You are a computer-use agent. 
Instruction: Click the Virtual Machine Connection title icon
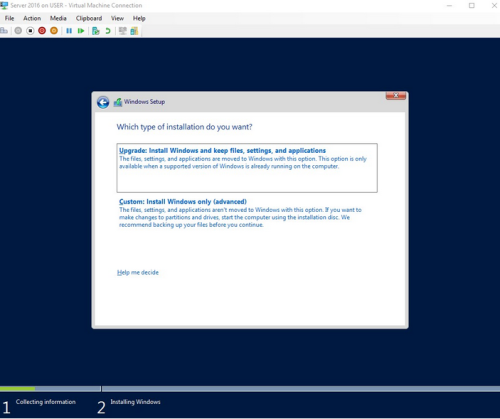point(4,5)
